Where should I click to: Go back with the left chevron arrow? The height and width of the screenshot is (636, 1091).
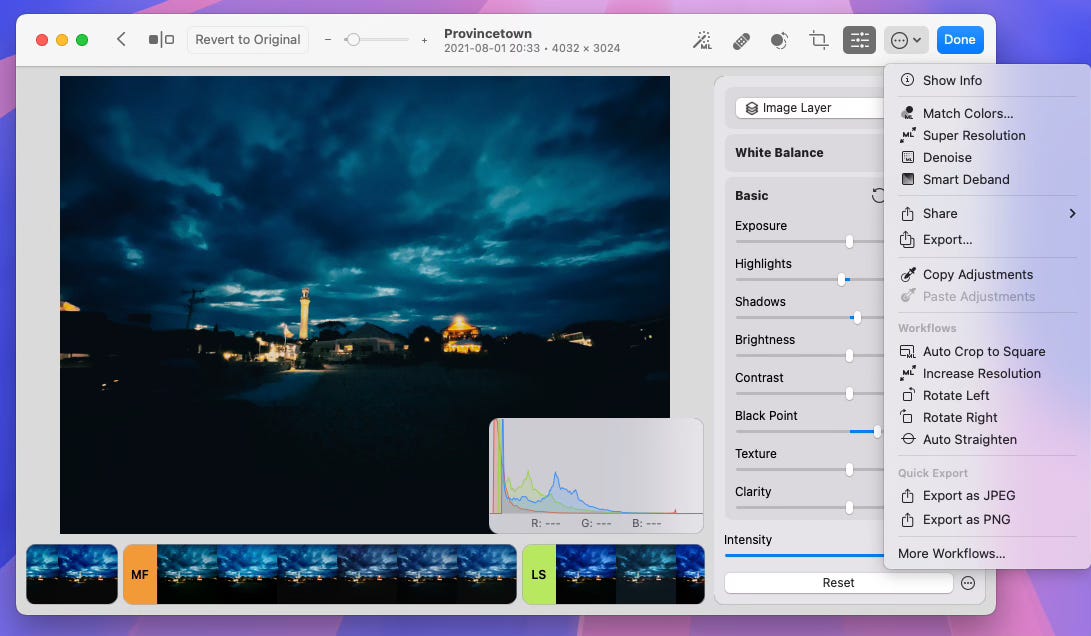121,40
